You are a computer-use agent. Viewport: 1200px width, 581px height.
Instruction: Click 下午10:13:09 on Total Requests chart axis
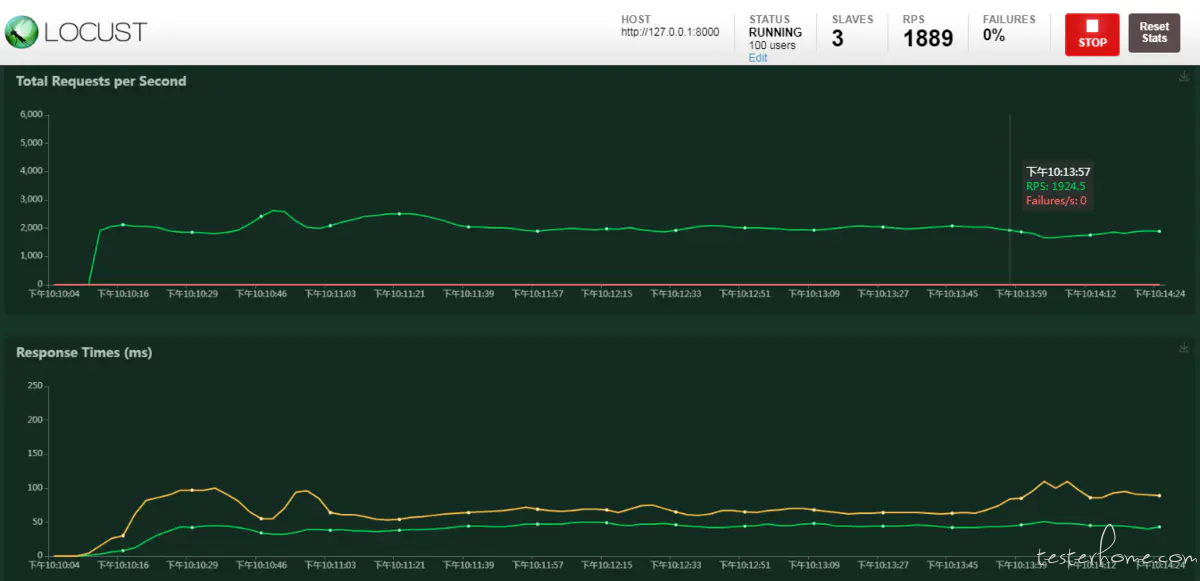pos(814,294)
